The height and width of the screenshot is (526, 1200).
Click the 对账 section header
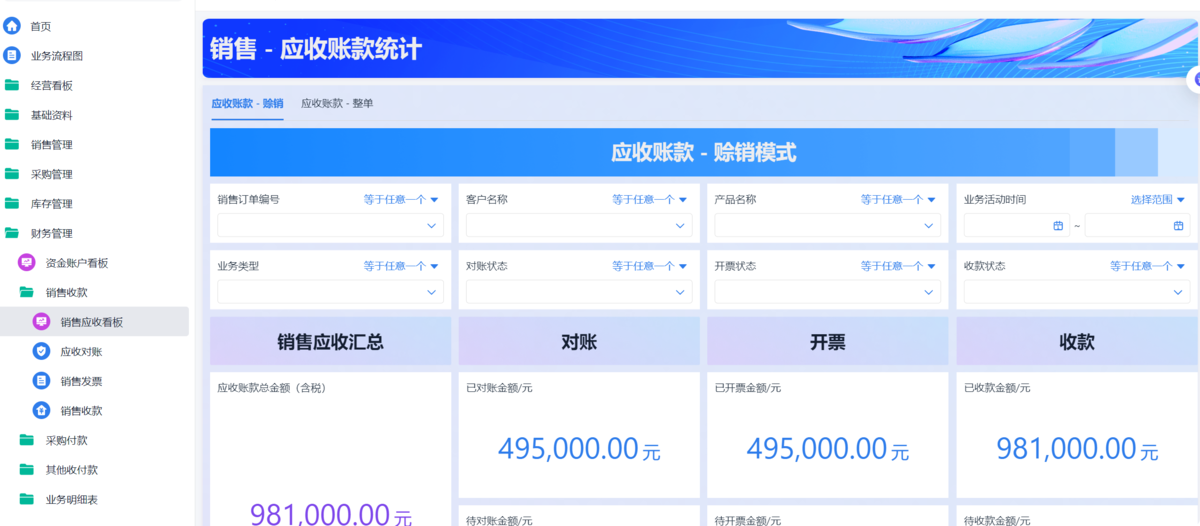[x=579, y=342]
